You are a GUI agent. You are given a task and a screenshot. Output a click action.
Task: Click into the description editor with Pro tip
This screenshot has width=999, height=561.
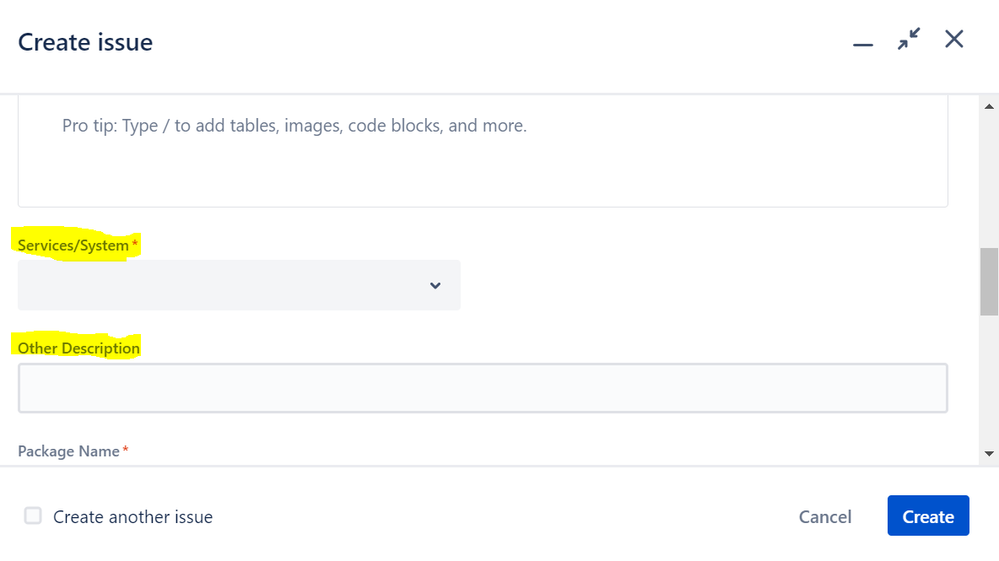[x=483, y=152]
